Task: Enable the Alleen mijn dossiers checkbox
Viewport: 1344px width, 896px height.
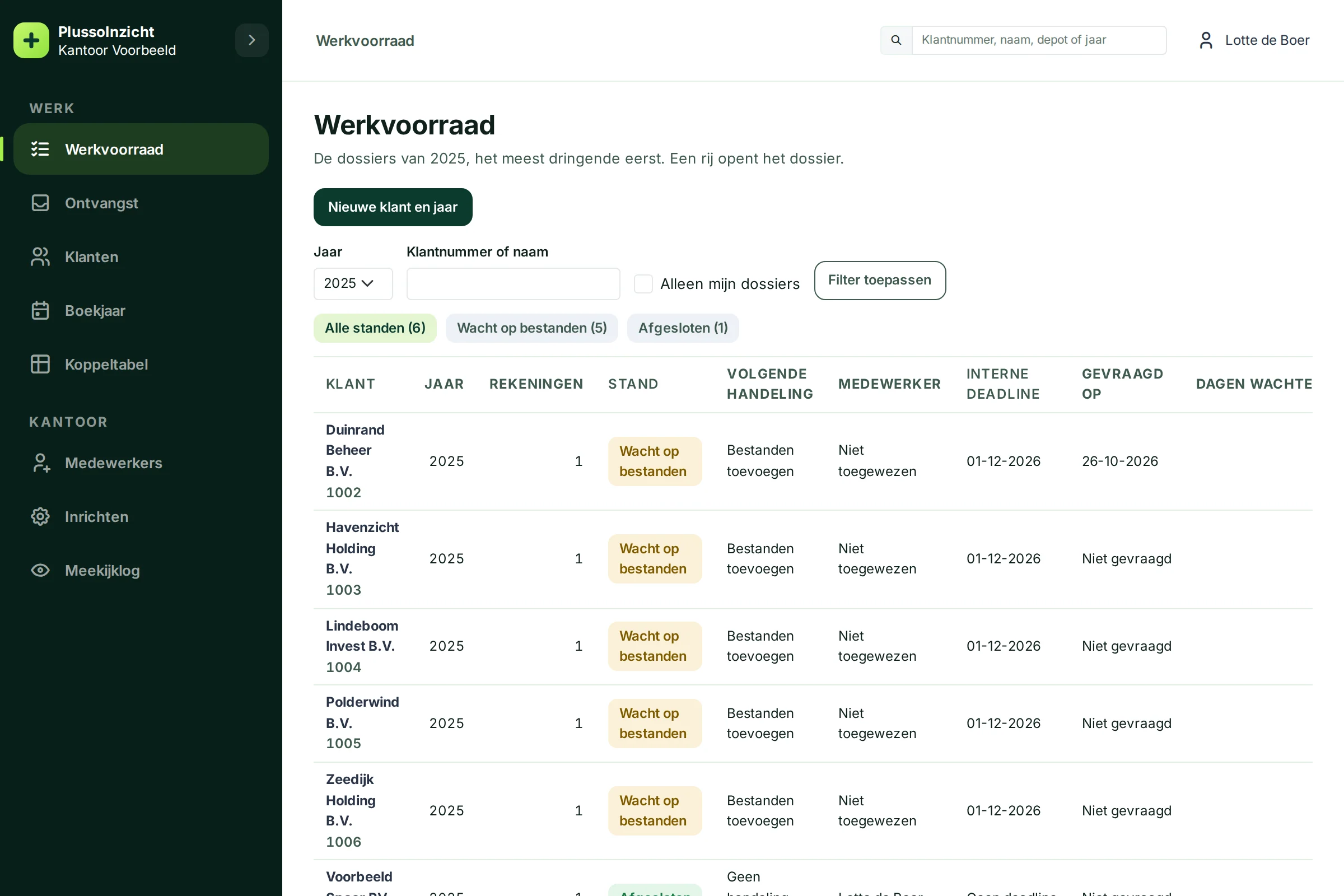Action: (643, 284)
